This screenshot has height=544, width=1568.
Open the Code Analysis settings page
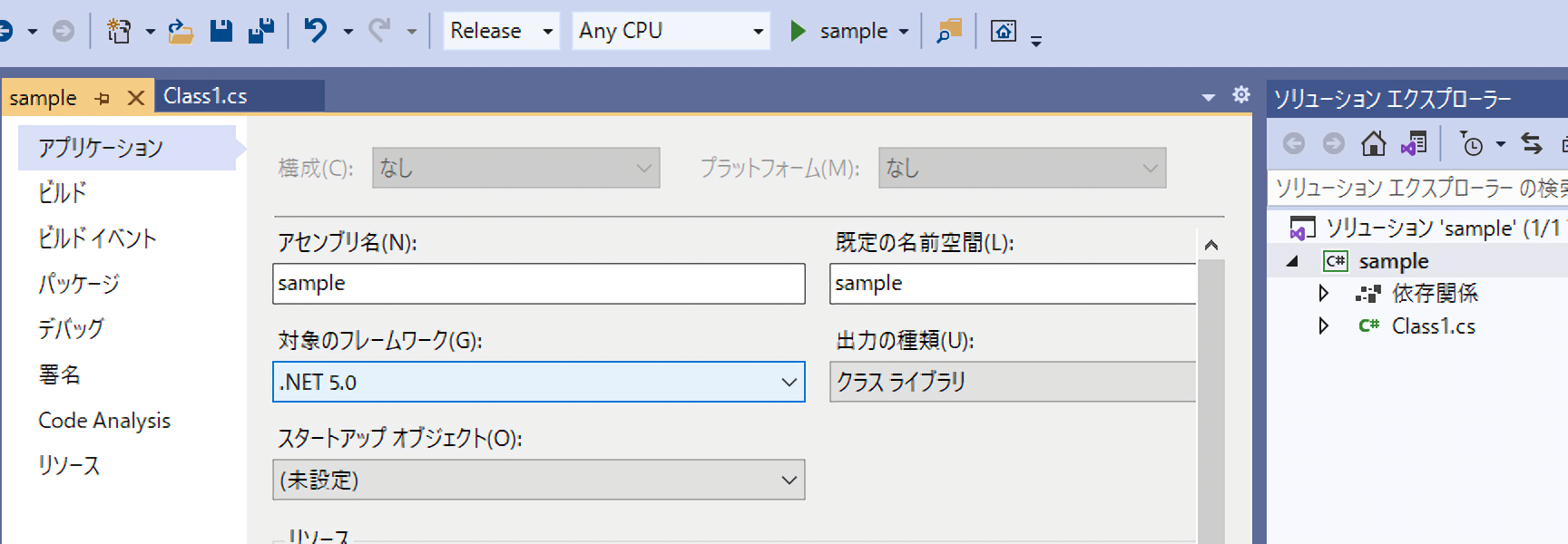click(104, 420)
